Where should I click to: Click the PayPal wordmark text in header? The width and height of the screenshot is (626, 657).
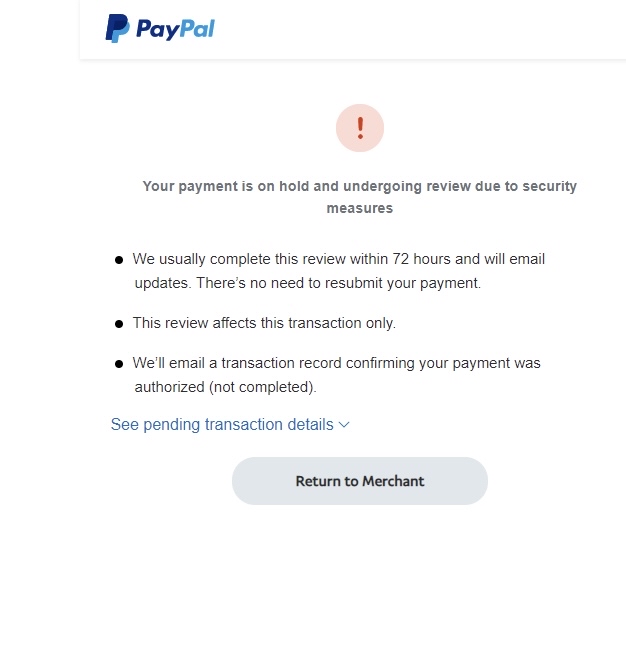[x=176, y=29]
